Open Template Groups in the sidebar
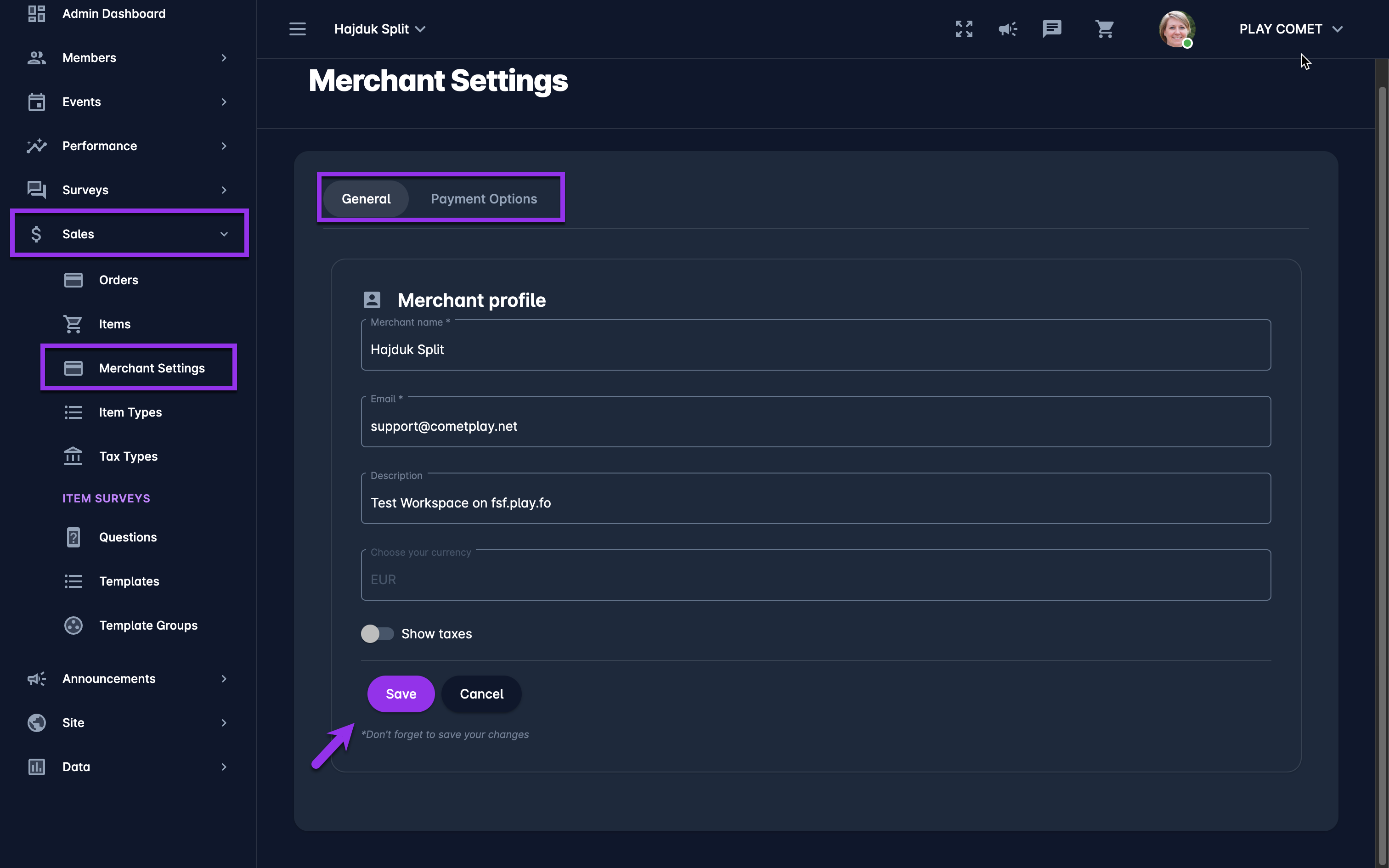The image size is (1389, 868). [148, 625]
